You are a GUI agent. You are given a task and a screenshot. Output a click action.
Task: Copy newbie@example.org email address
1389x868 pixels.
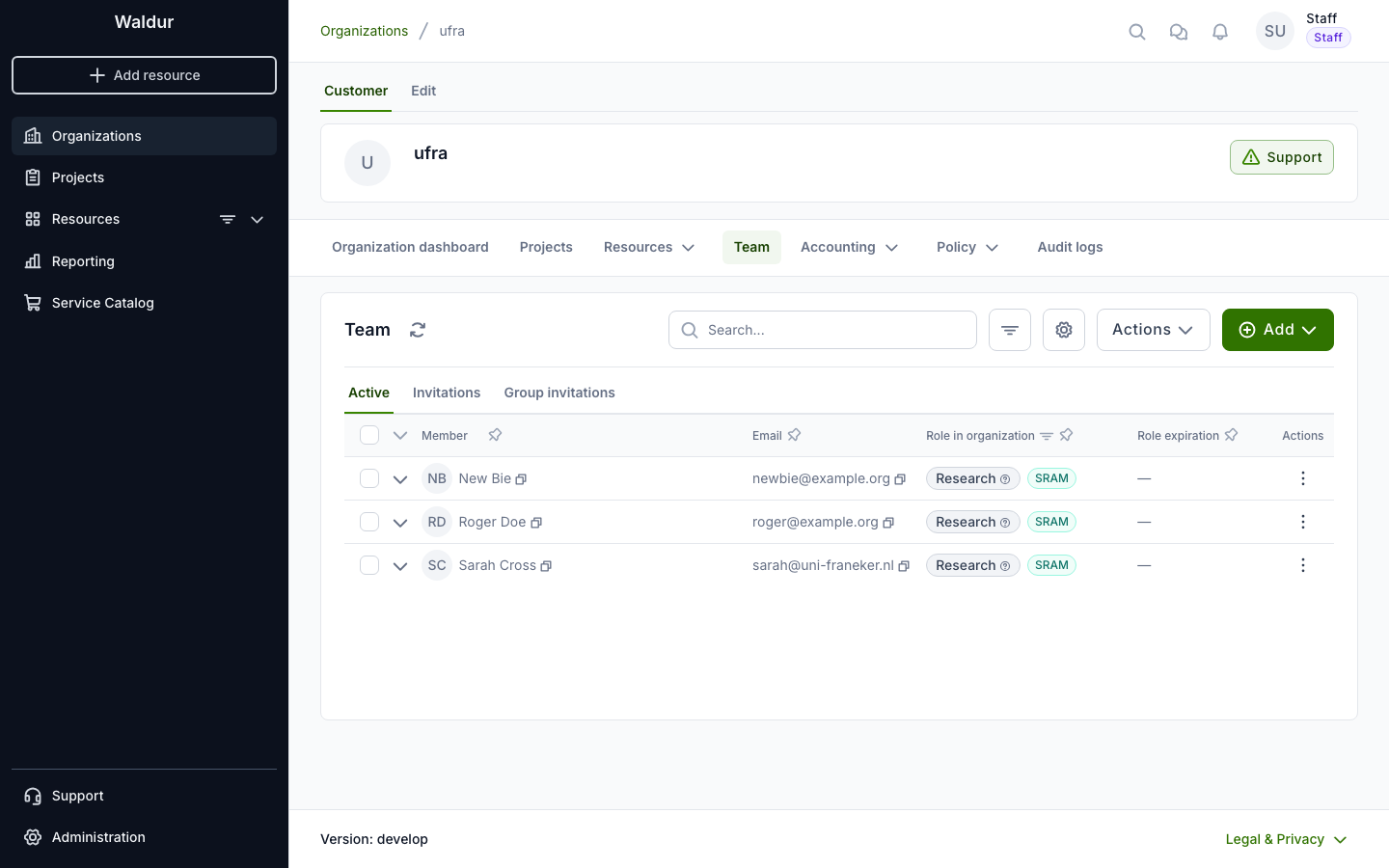pos(900,479)
